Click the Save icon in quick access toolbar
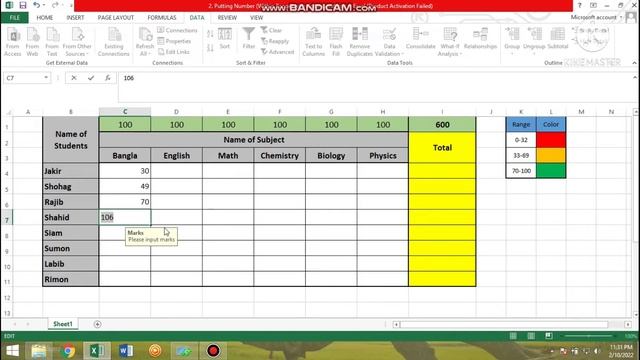The image size is (640, 360). [23, 5]
